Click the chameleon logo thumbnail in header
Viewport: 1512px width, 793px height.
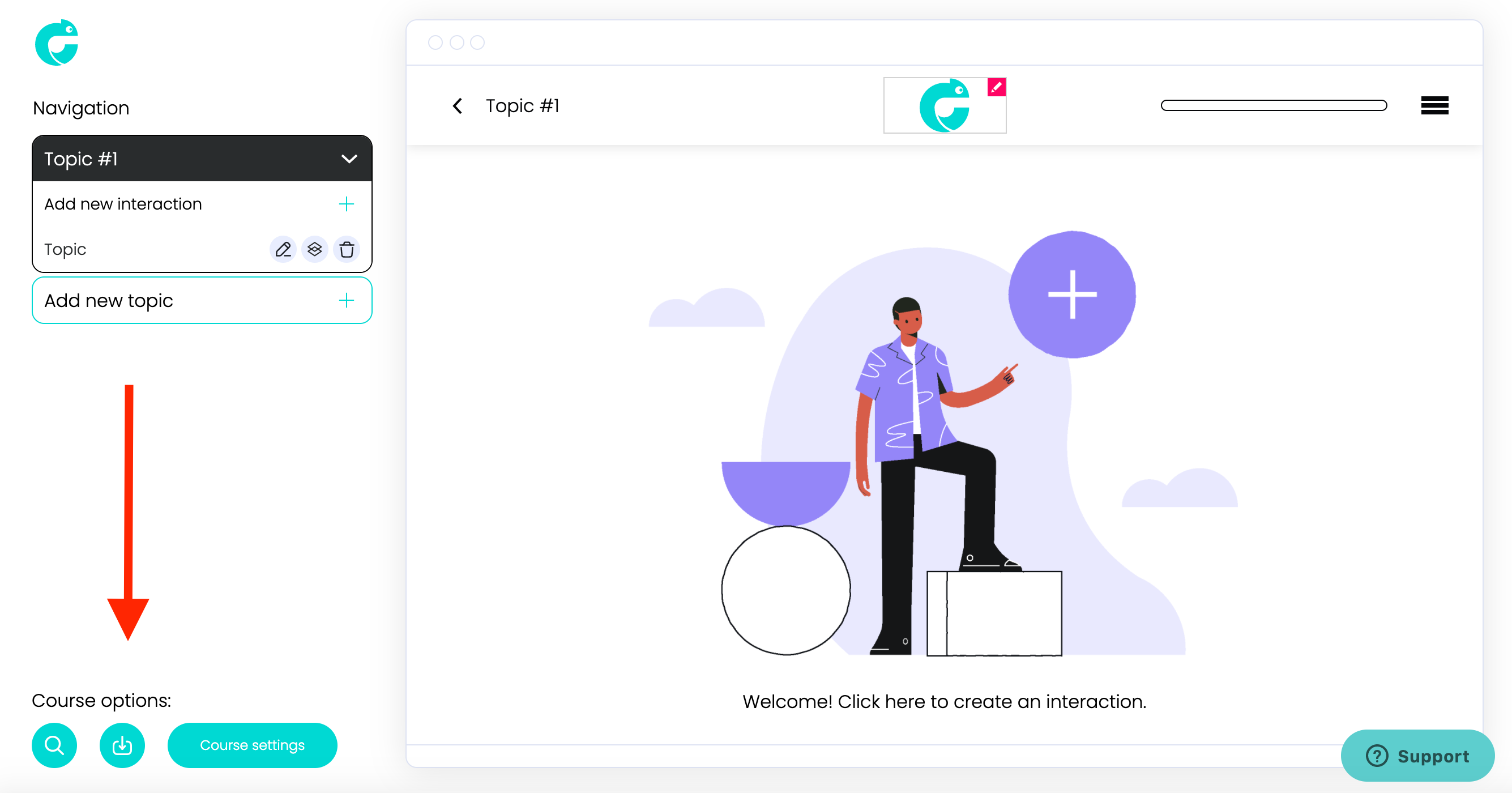(x=945, y=106)
